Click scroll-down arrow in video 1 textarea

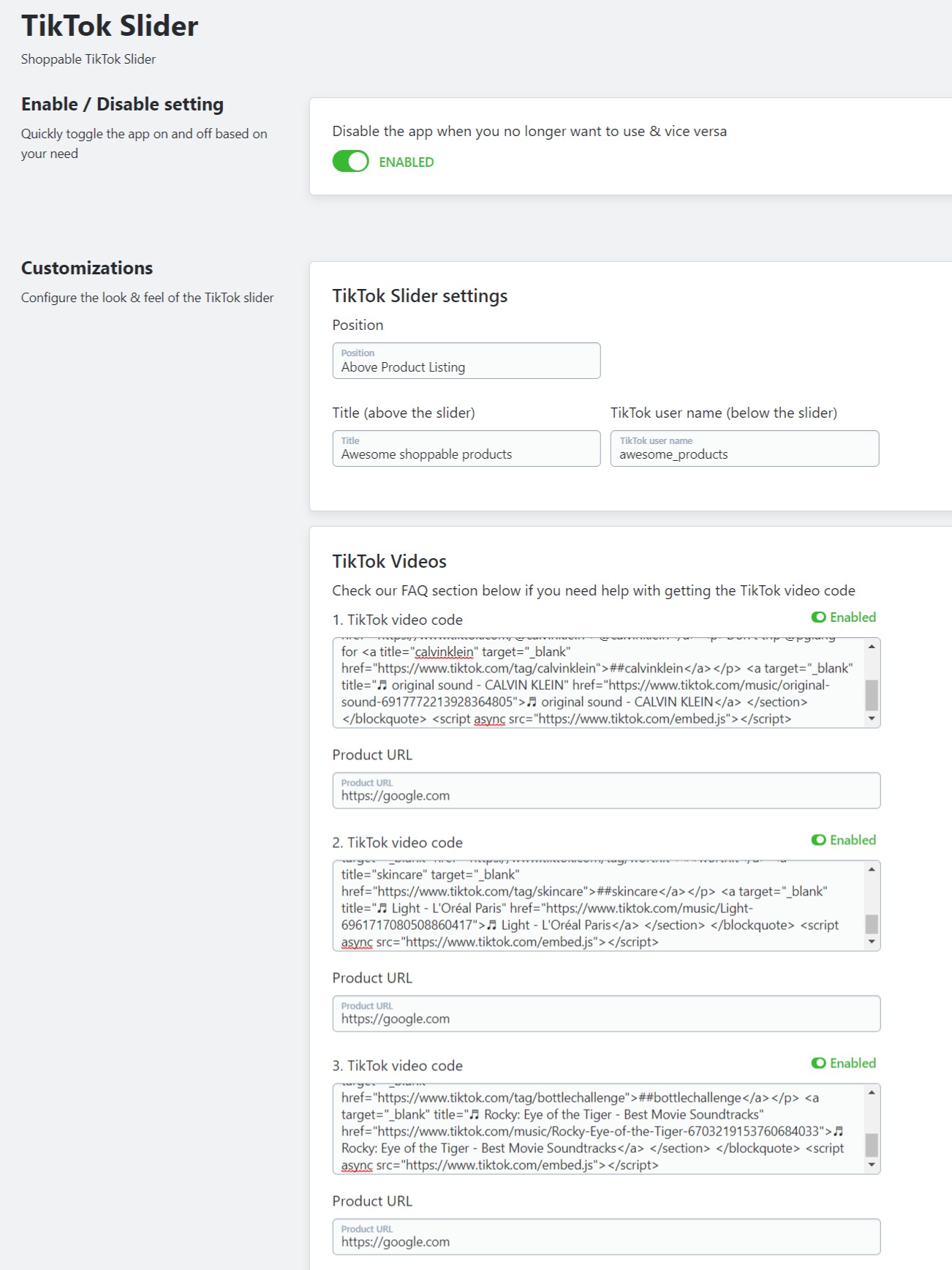tap(872, 719)
